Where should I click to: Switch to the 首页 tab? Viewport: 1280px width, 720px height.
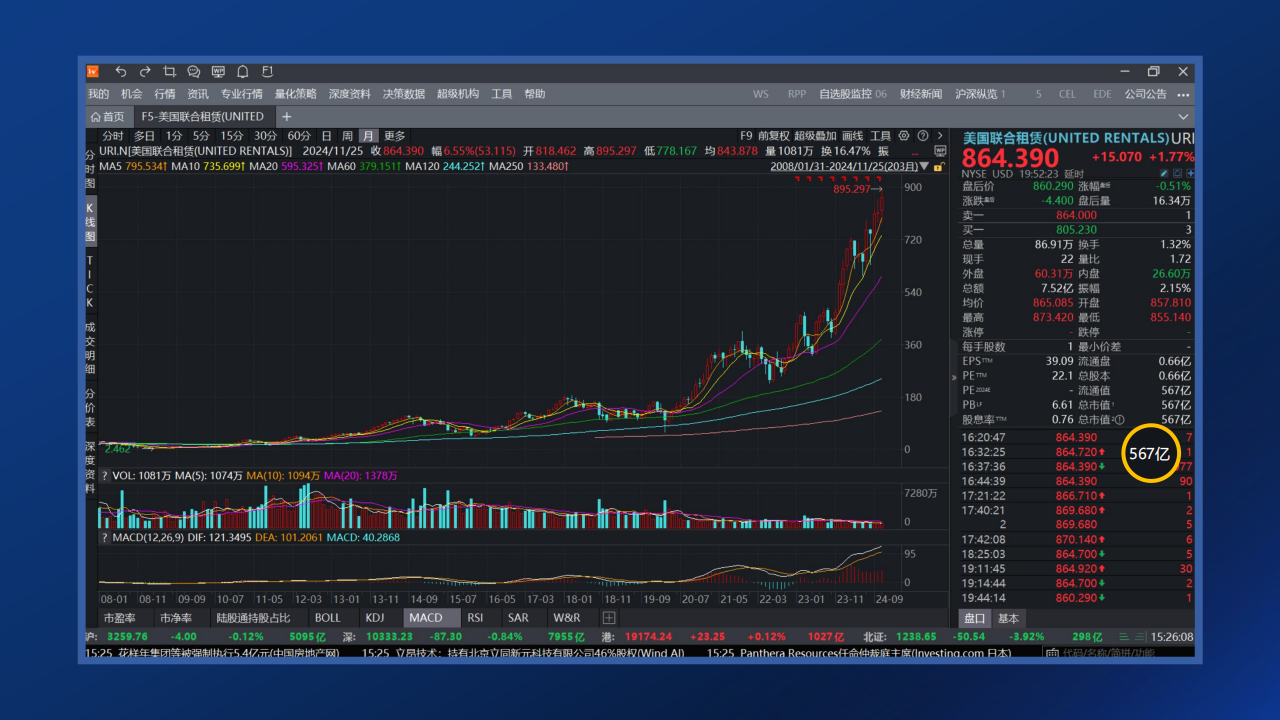click(107, 117)
